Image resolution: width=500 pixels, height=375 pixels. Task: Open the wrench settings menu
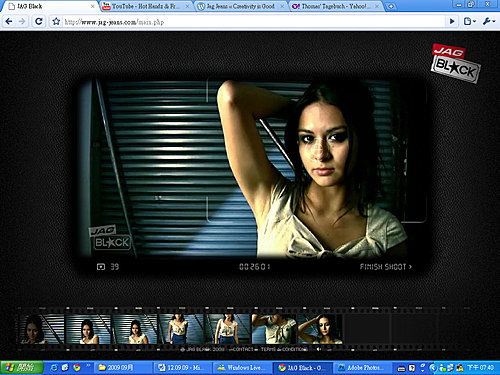[x=488, y=22]
